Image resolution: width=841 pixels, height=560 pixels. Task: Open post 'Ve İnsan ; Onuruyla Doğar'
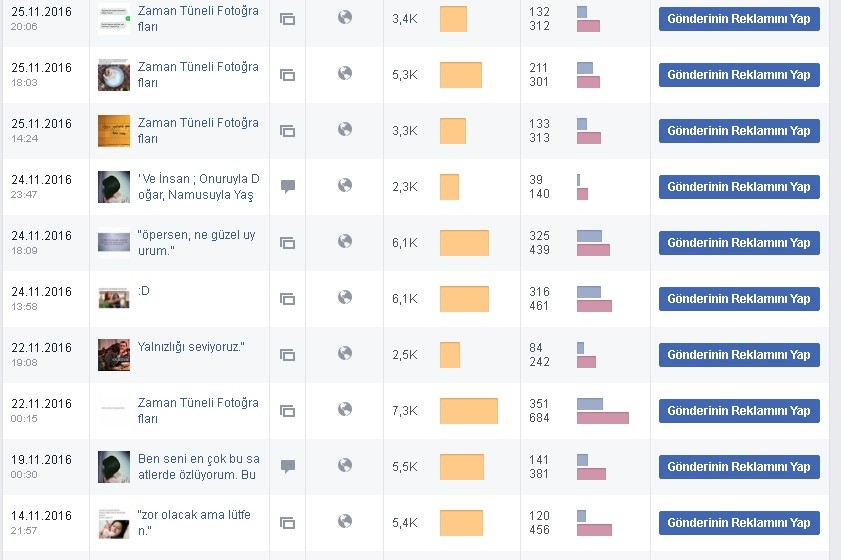click(199, 187)
